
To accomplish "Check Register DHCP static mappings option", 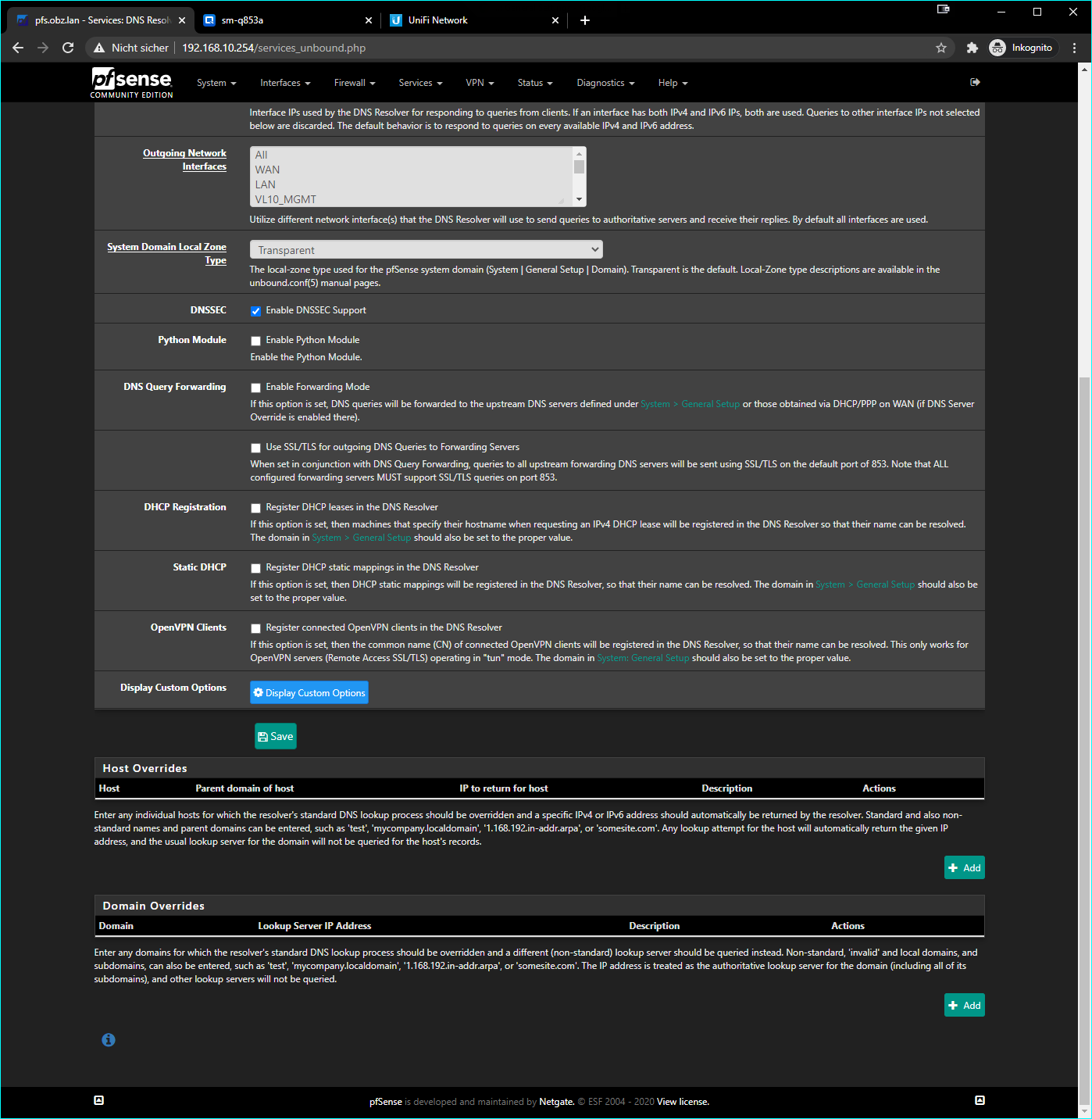I will 255,568.
